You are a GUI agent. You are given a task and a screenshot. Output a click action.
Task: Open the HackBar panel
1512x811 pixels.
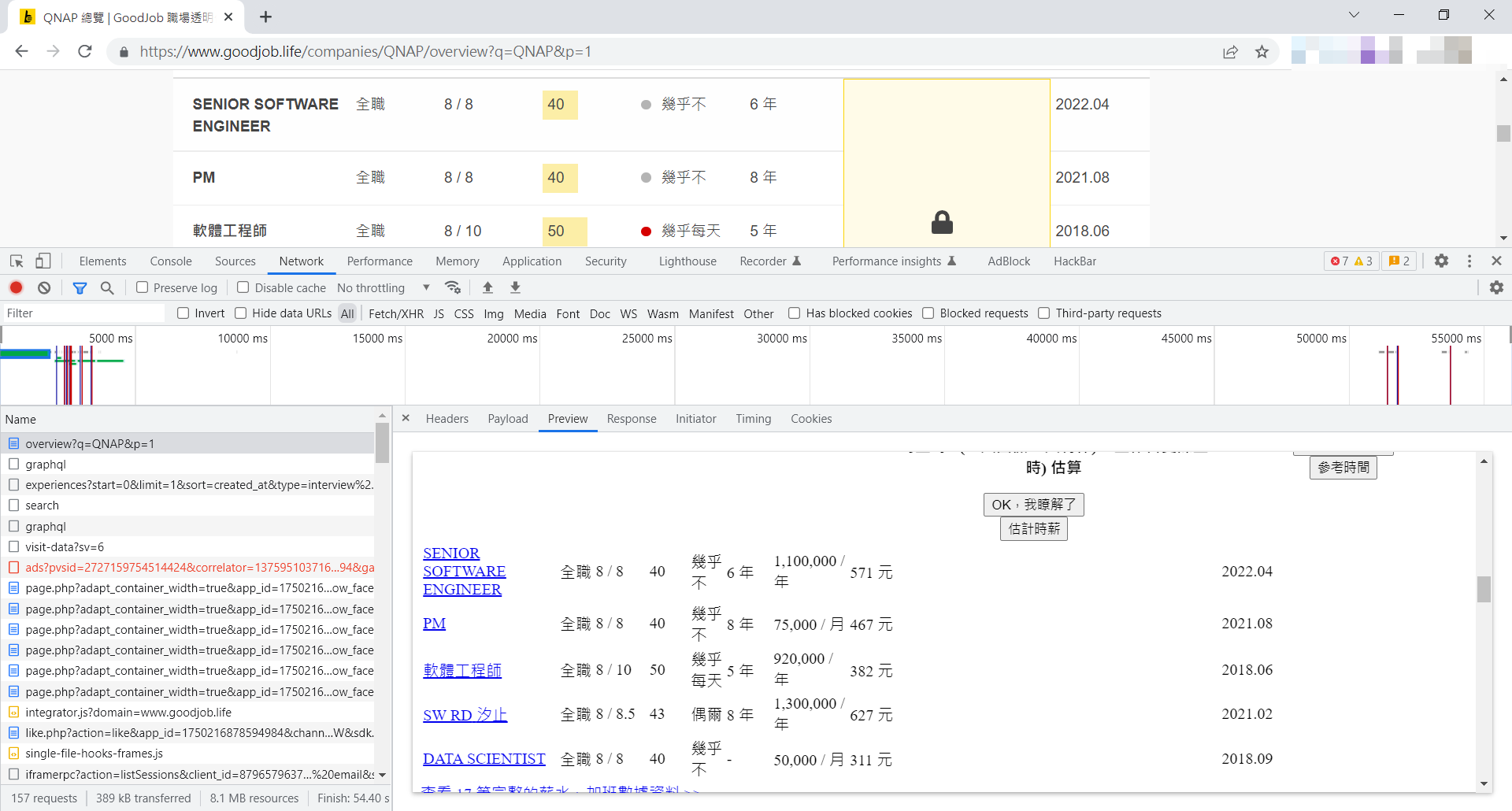point(1075,261)
